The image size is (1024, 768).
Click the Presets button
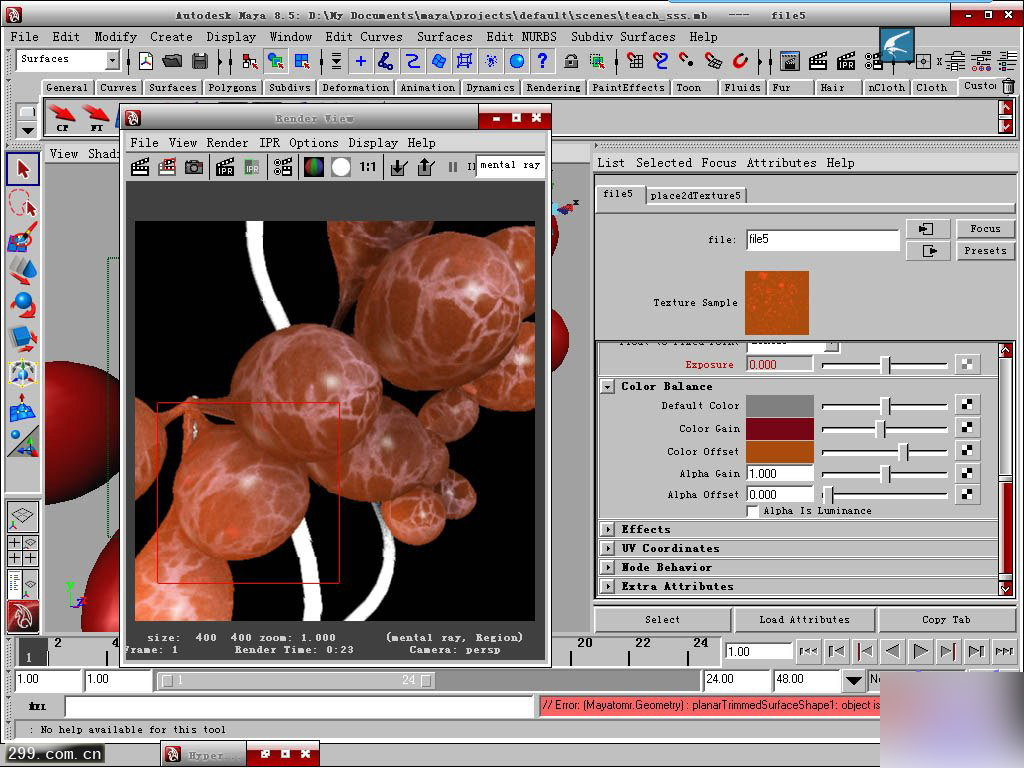985,251
